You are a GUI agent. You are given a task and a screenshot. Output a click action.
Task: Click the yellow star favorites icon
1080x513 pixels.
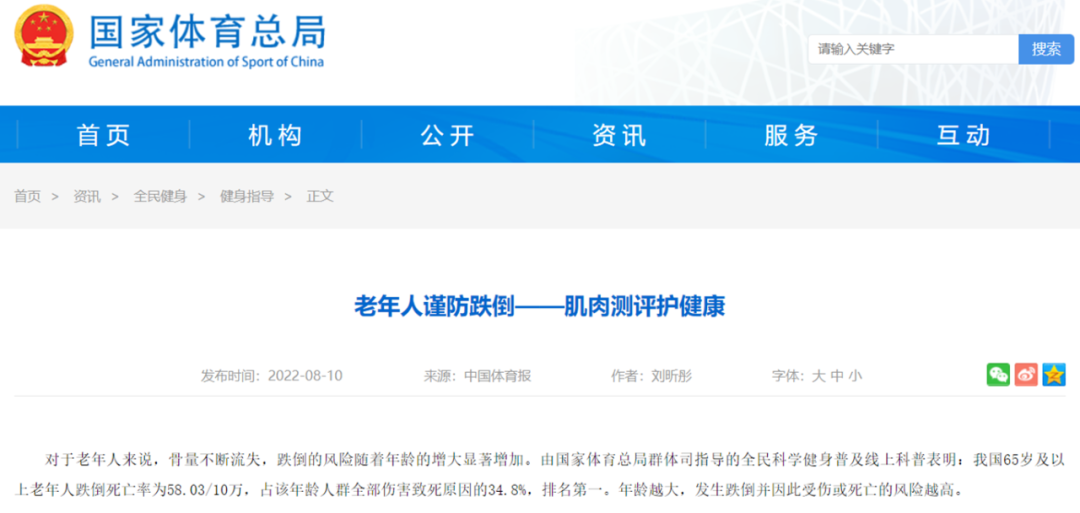coord(1054,375)
